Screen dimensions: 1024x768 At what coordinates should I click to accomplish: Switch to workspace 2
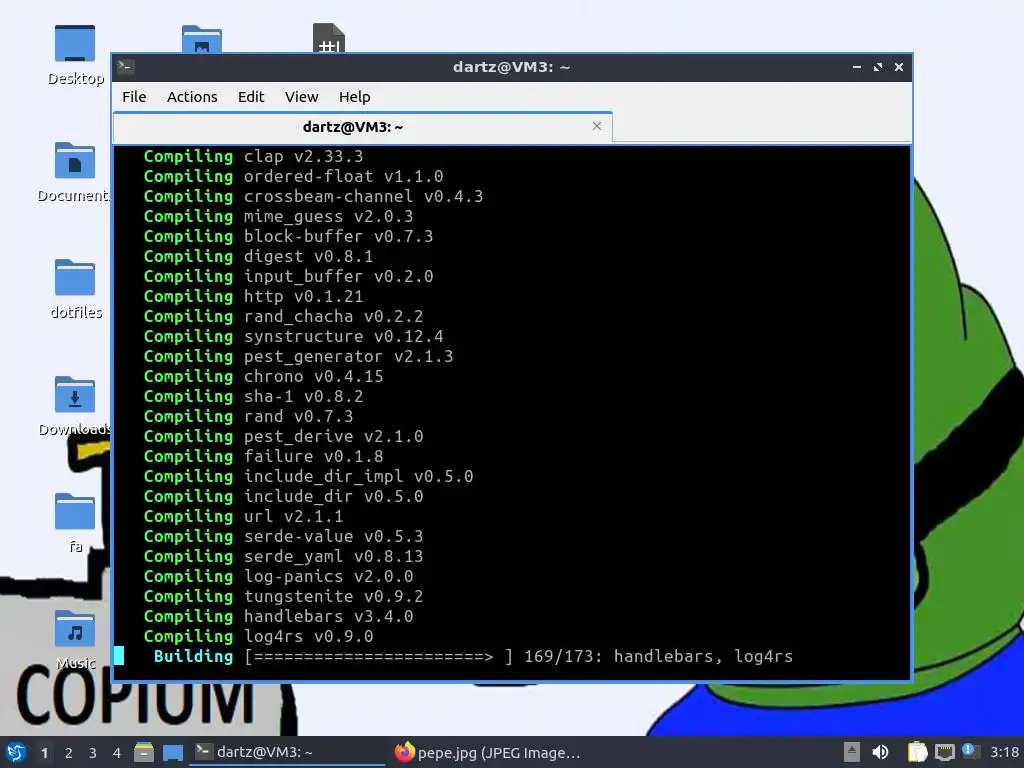tap(69, 753)
